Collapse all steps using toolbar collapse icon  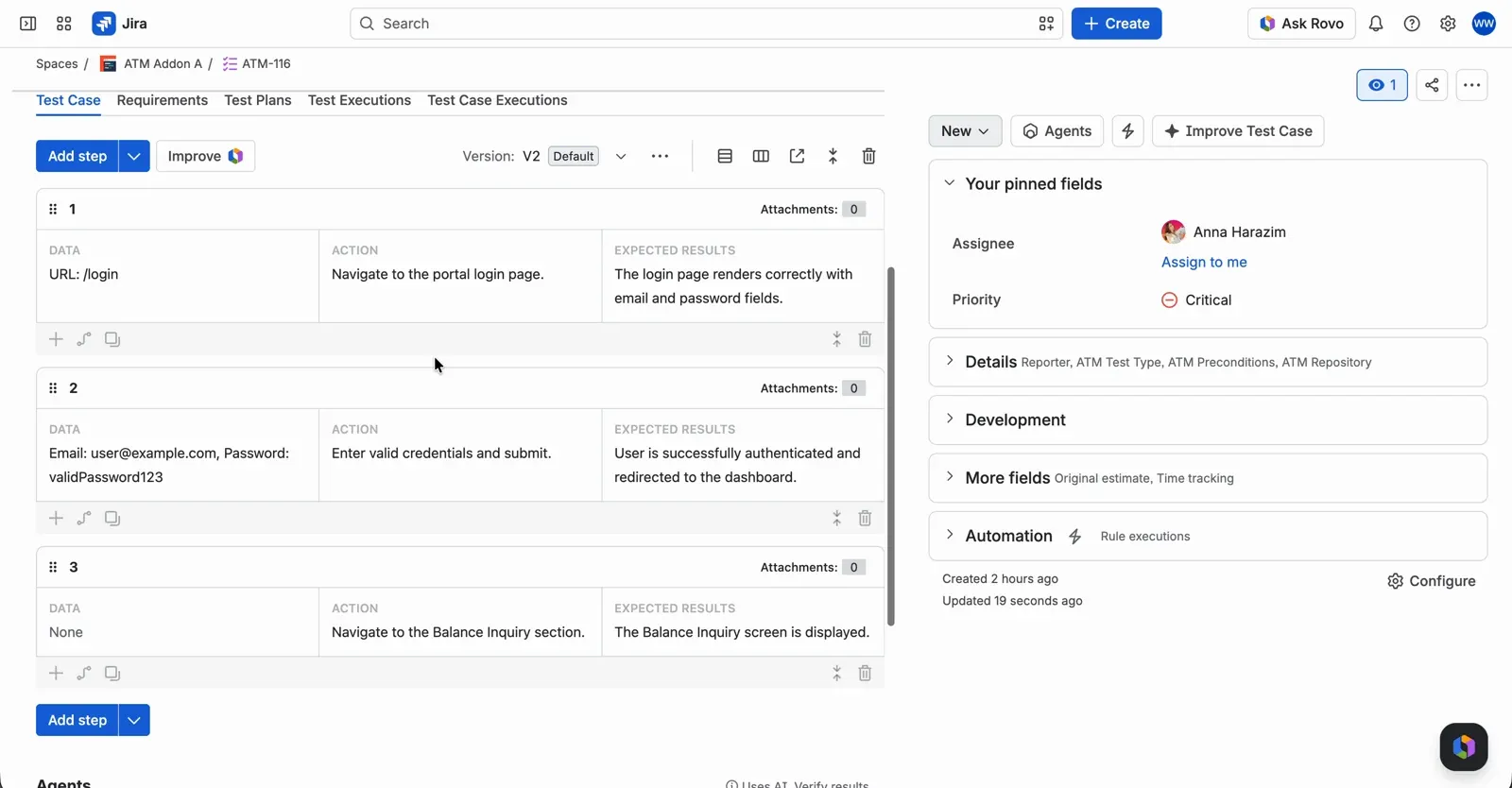833,156
